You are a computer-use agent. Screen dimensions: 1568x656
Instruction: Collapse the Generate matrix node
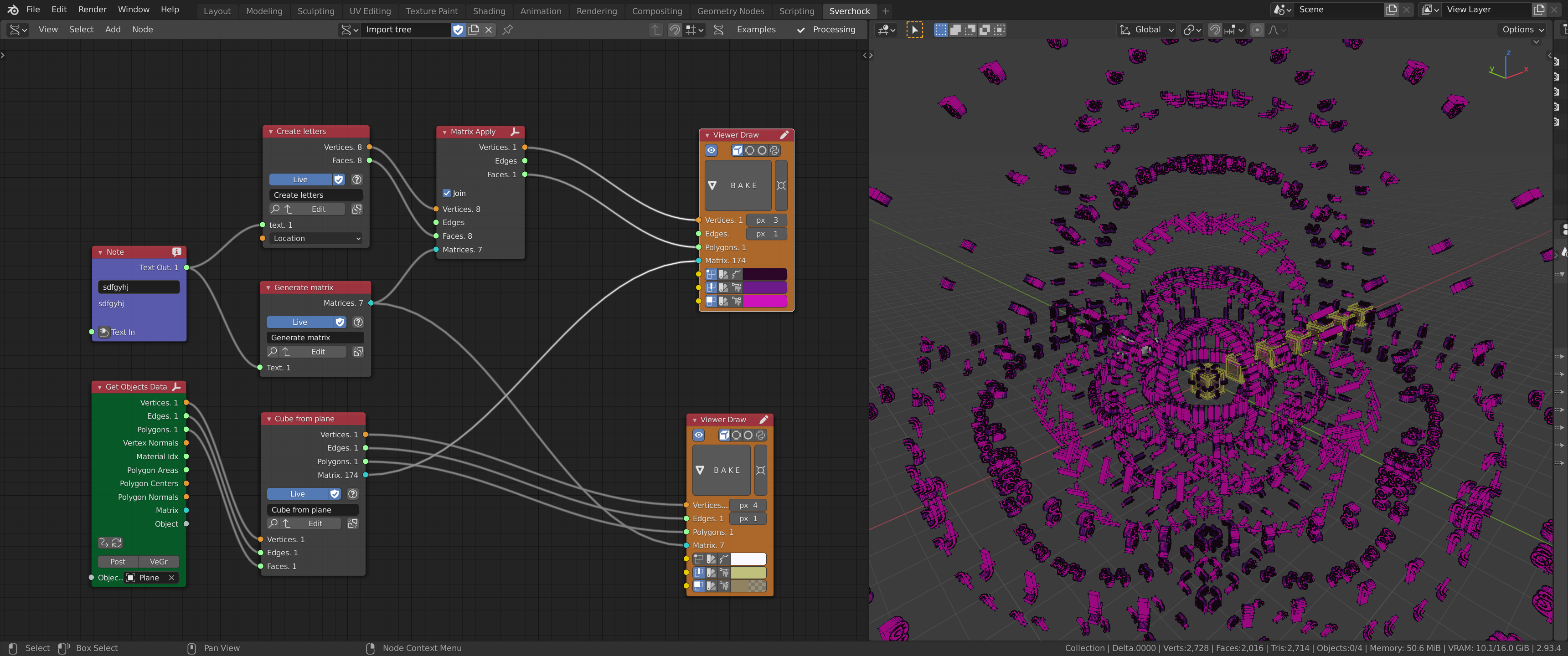(268, 288)
